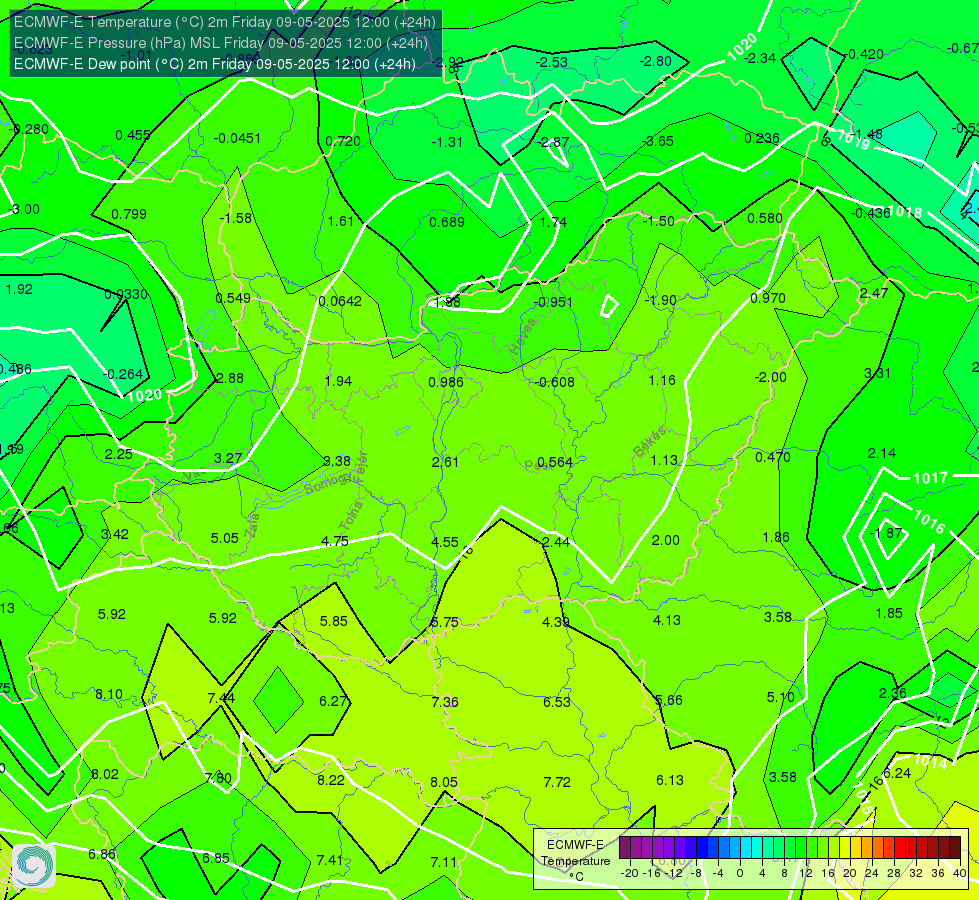
Task: Click the dew point value 0.986
Action: pyautogui.click(x=446, y=382)
